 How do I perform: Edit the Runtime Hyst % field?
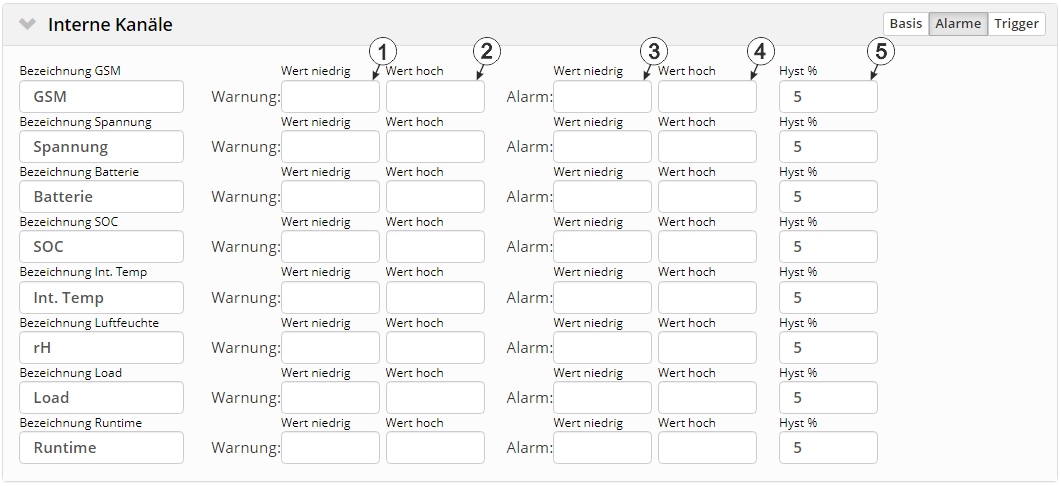point(828,448)
